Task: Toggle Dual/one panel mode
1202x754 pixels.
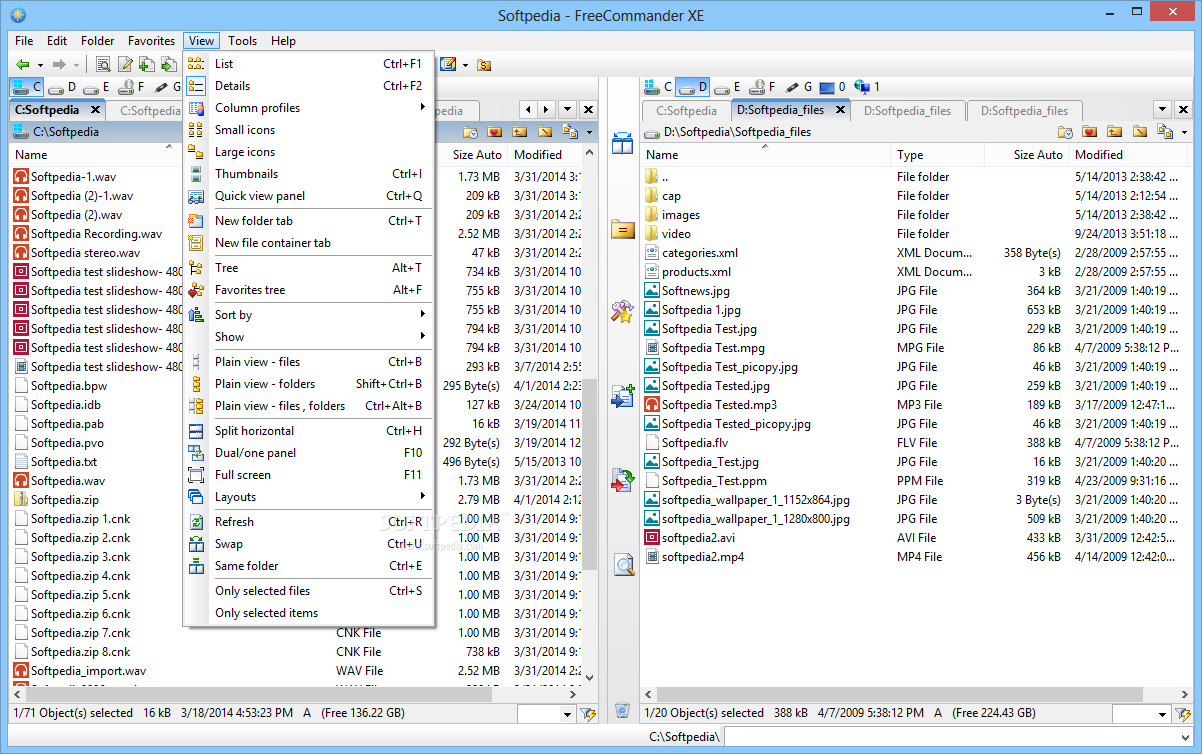Action: point(309,453)
